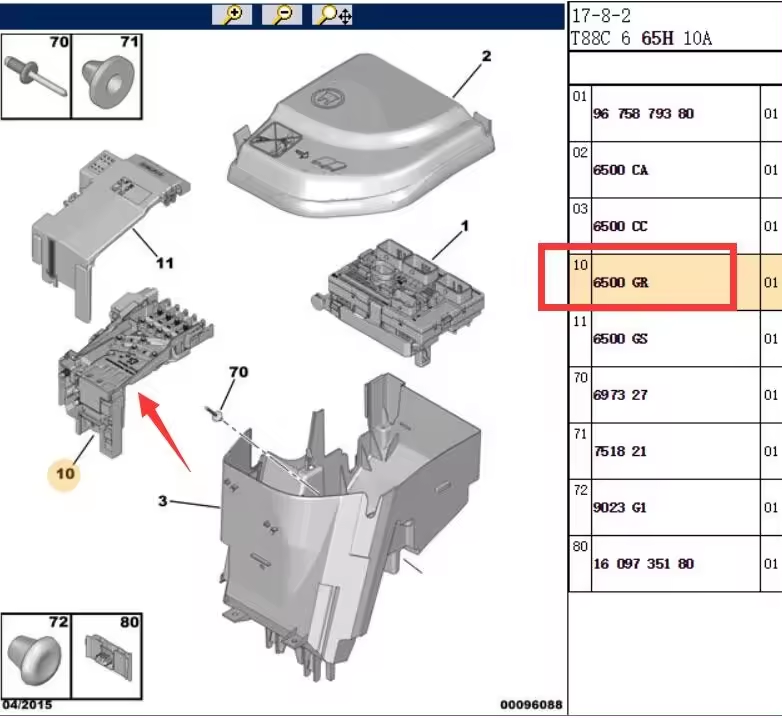782x718 pixels.
Task: Select part number 6973 27
Action: 620,395
